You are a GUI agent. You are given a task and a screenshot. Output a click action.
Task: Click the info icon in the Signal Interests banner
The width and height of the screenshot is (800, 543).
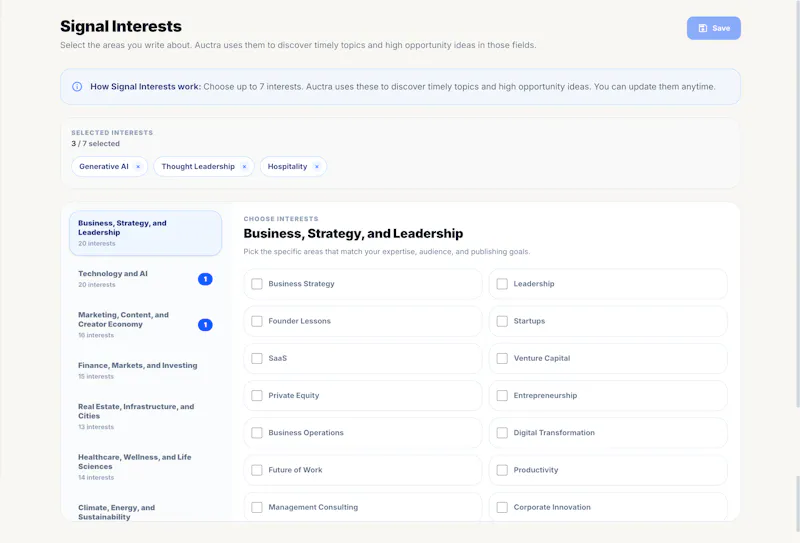tap(77, 87)
